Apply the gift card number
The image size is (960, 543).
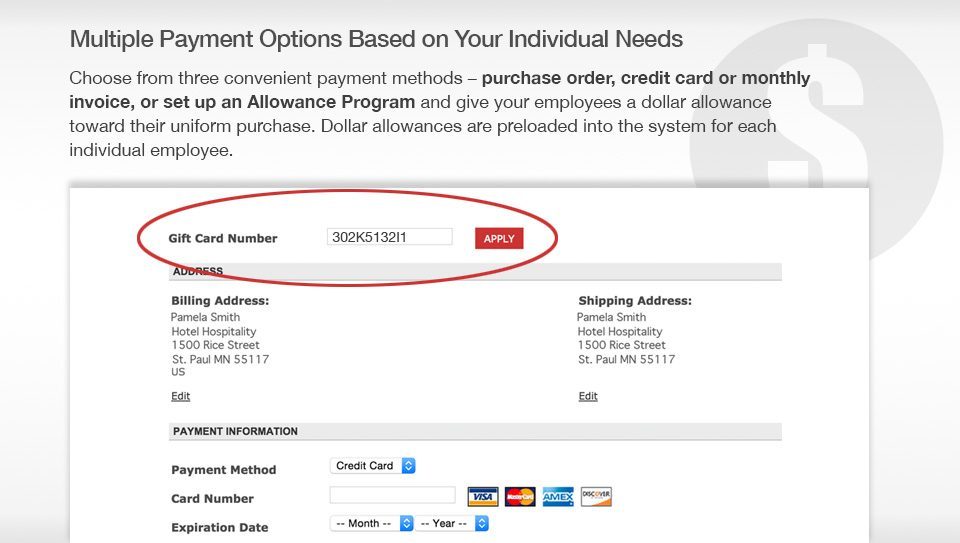click(499, 239)
